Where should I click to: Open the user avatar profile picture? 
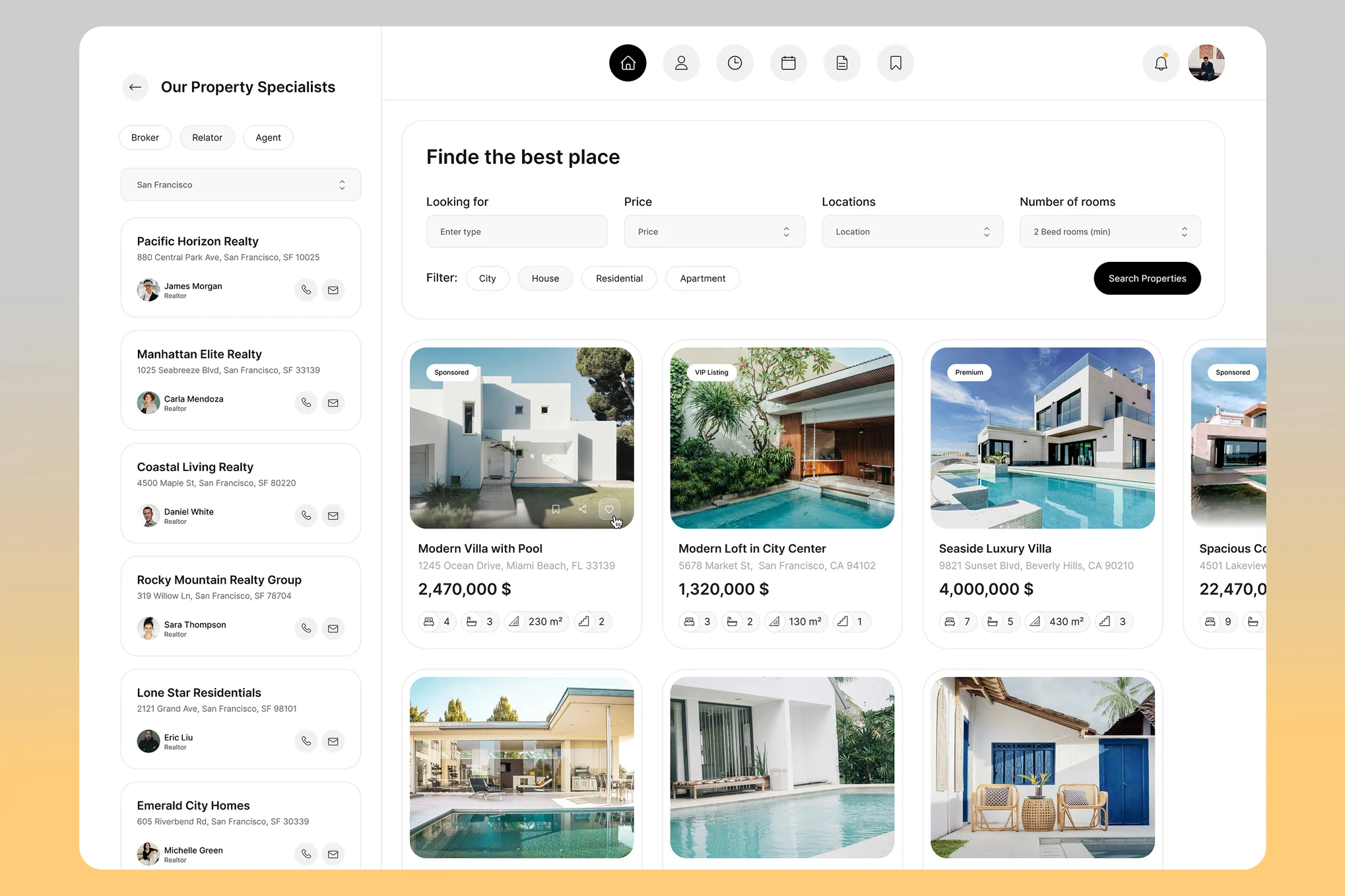(1206, 63)
